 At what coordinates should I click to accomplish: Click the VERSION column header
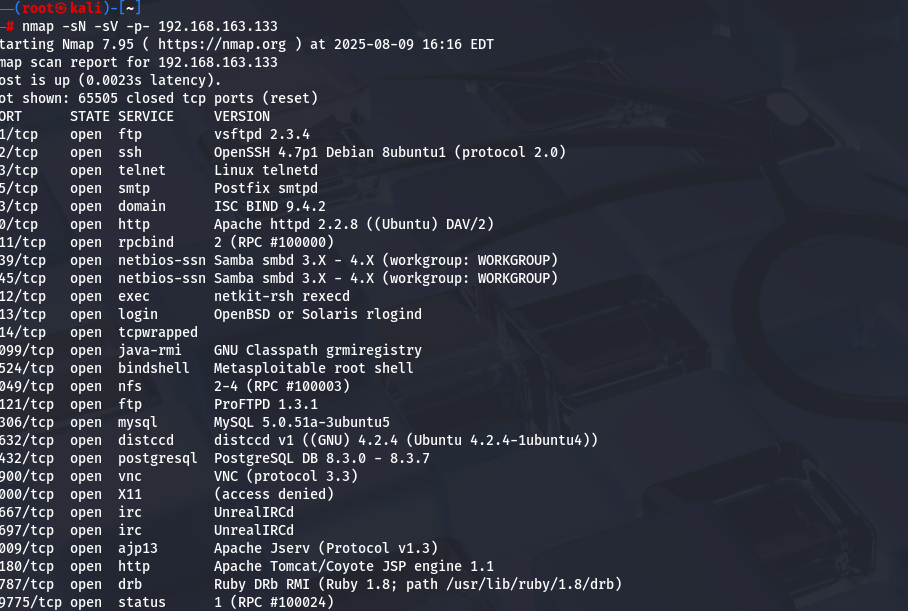pos(242,116)
